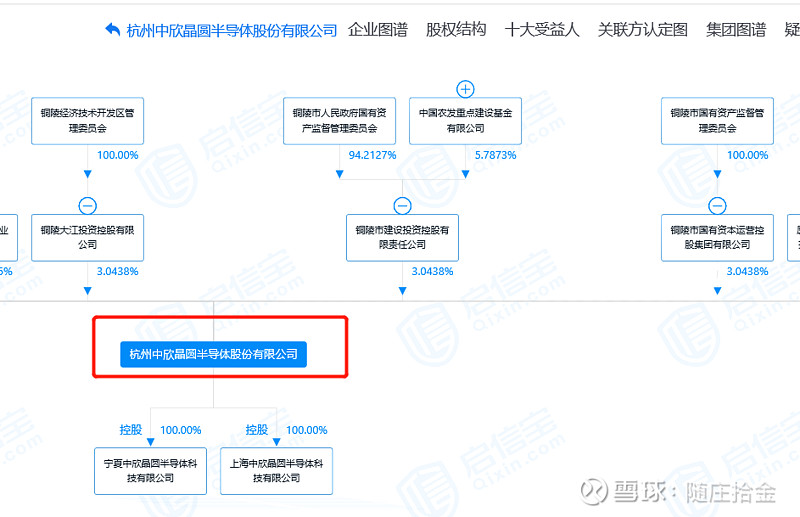Click 100.00% above 上海中欣晶圆 node
Screen dimensions: 800x517
[x=307, y=430]
